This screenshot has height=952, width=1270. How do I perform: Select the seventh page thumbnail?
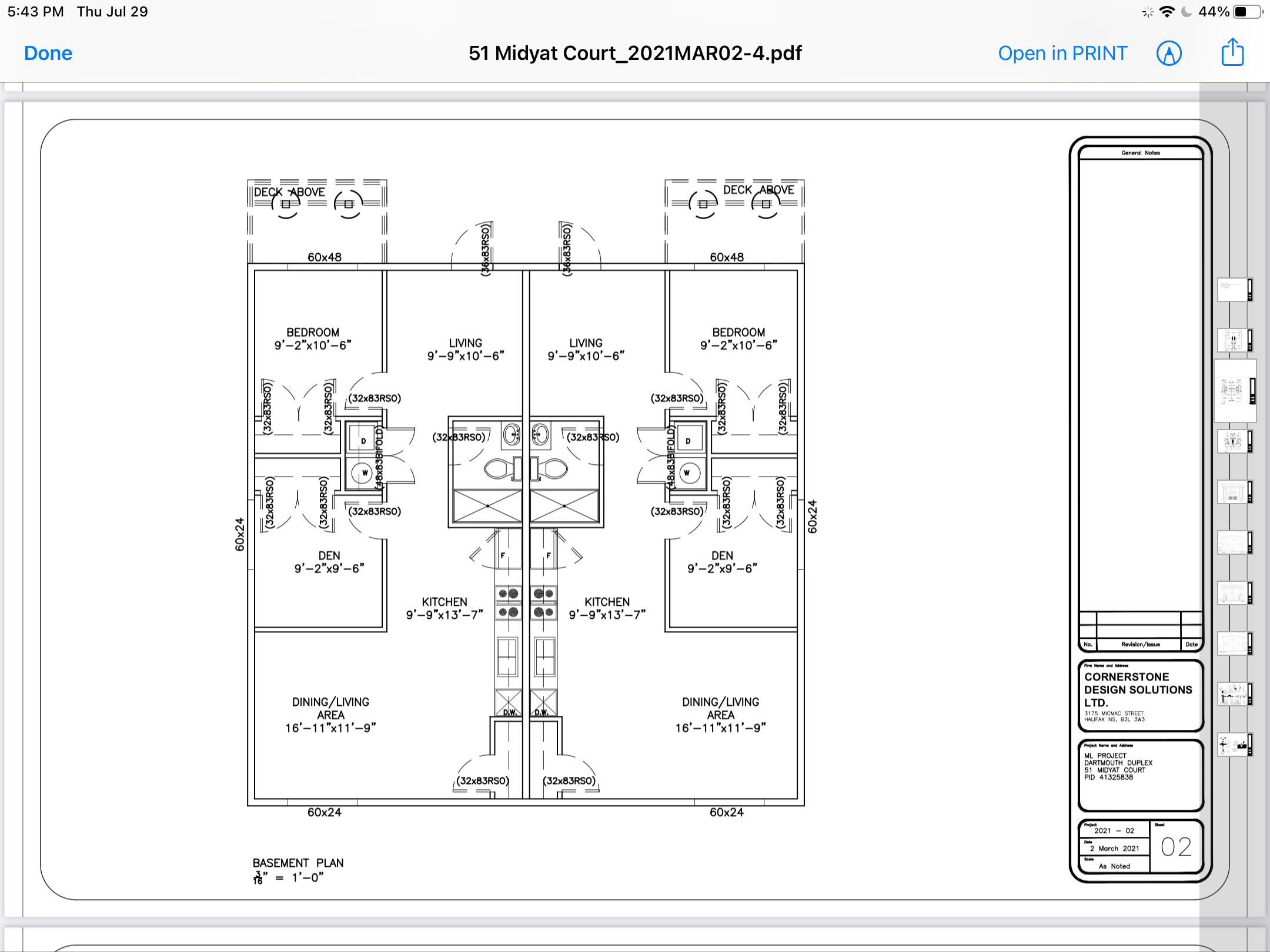tap(1234, 593)
